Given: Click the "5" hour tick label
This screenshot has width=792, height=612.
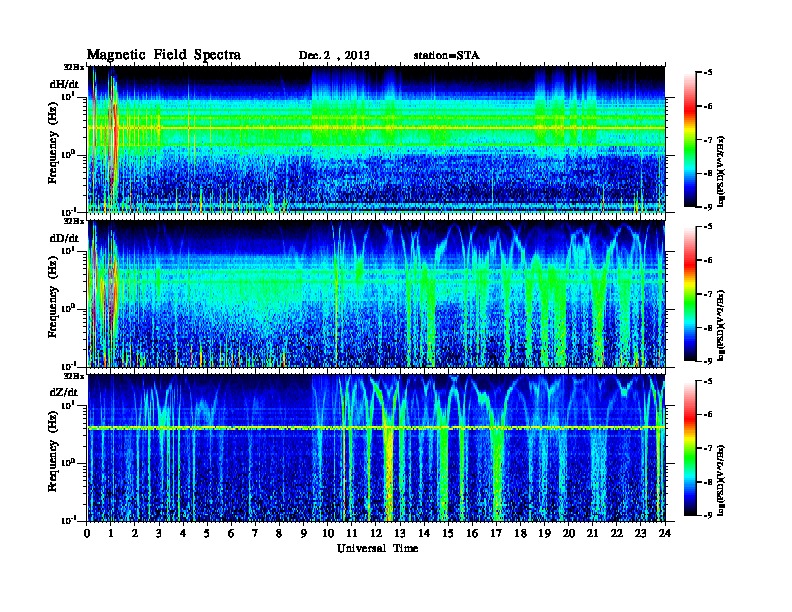Looking at the screenshot, I should pos(207,534).
